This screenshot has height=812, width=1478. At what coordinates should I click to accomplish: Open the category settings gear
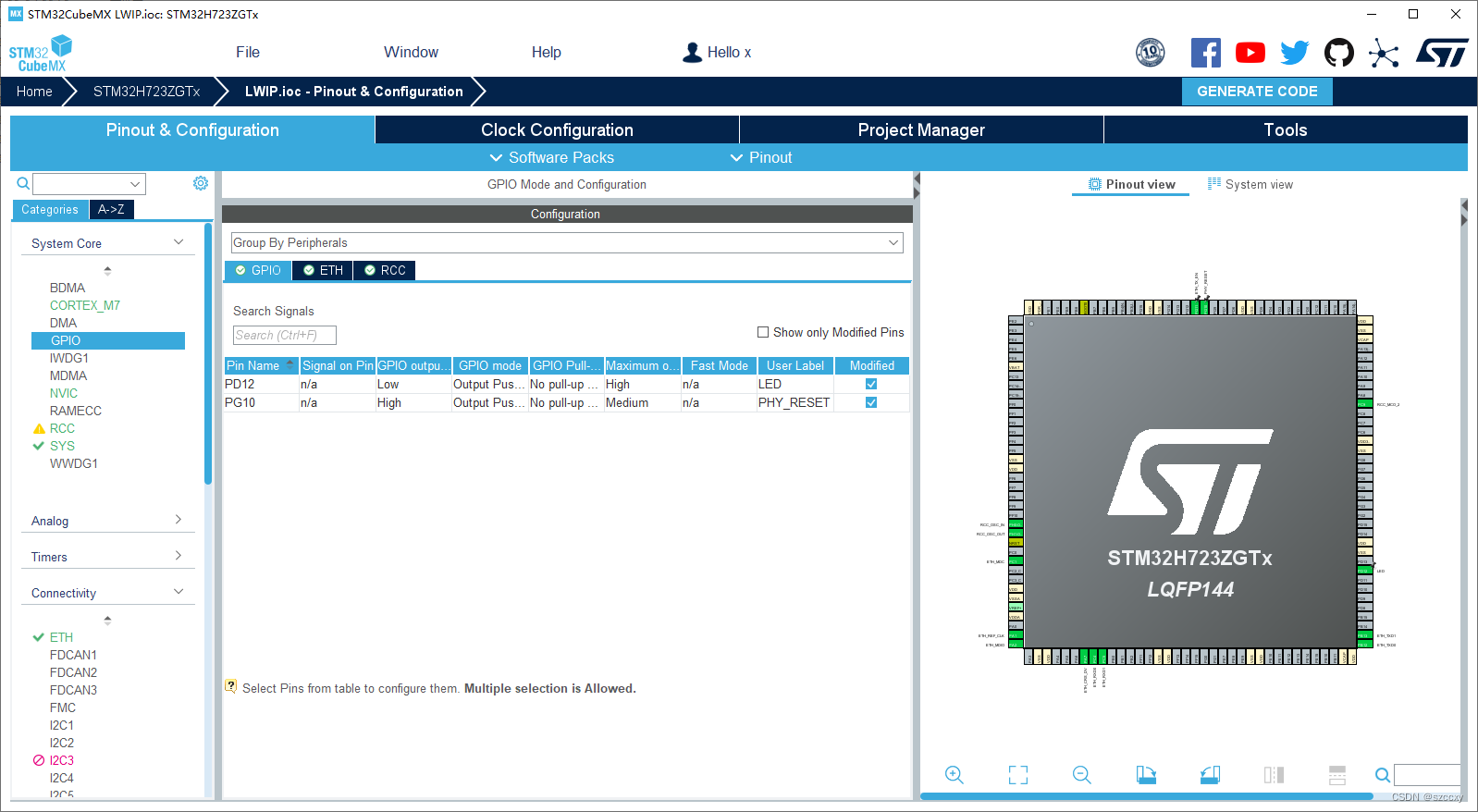pos(201,183)
